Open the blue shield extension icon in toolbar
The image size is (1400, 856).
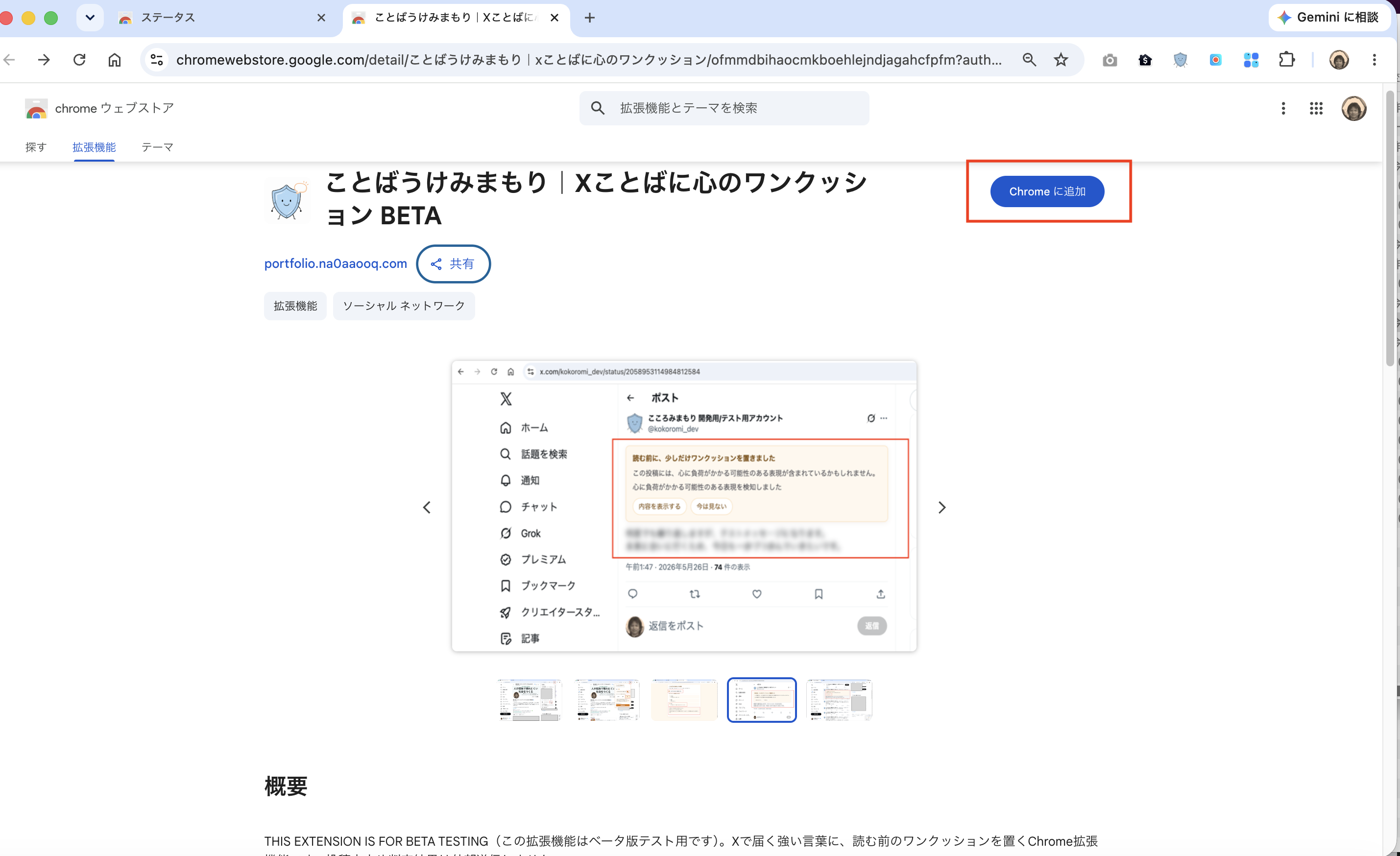tap(1180, 60)
